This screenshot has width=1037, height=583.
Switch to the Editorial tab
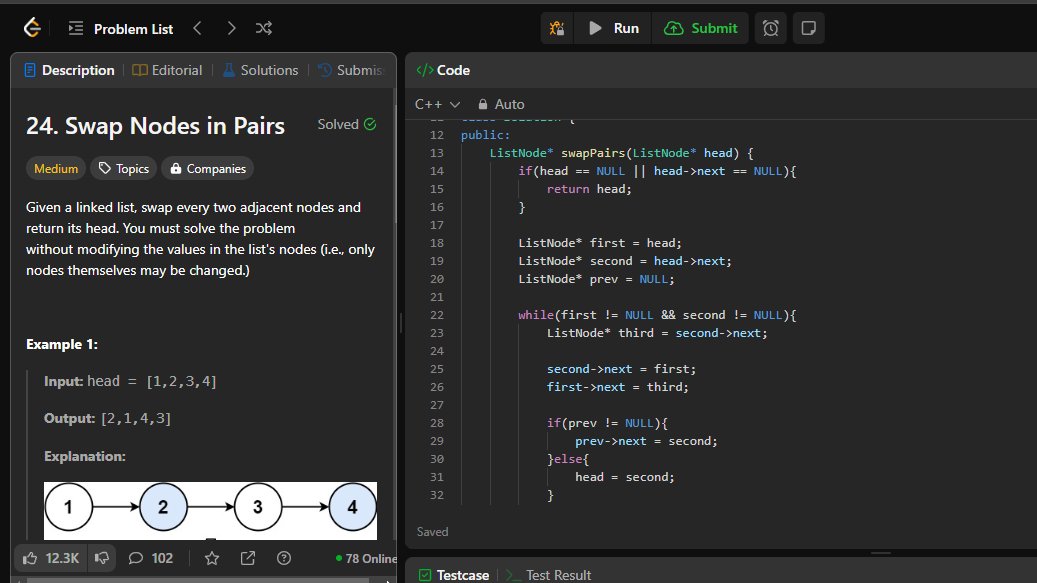pyautogui.click(x=167, y=70)
